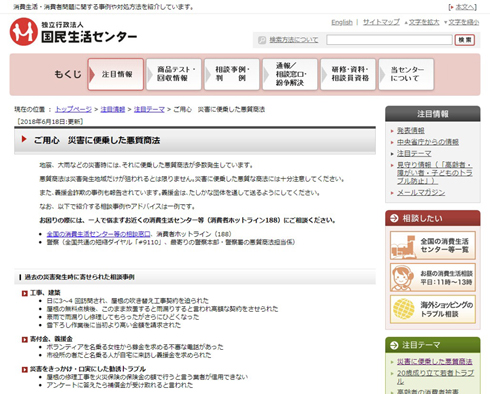Click the operator headset icon in お昼の消費生活相談 banner
This screenshot has height=394, width=490.
[x=402, y=278]
